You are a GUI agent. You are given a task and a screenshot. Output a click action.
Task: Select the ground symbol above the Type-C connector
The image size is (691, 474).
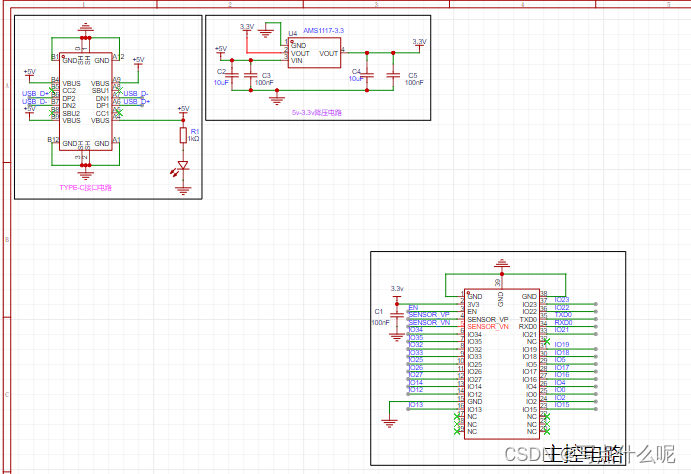(x=85, y=27)
